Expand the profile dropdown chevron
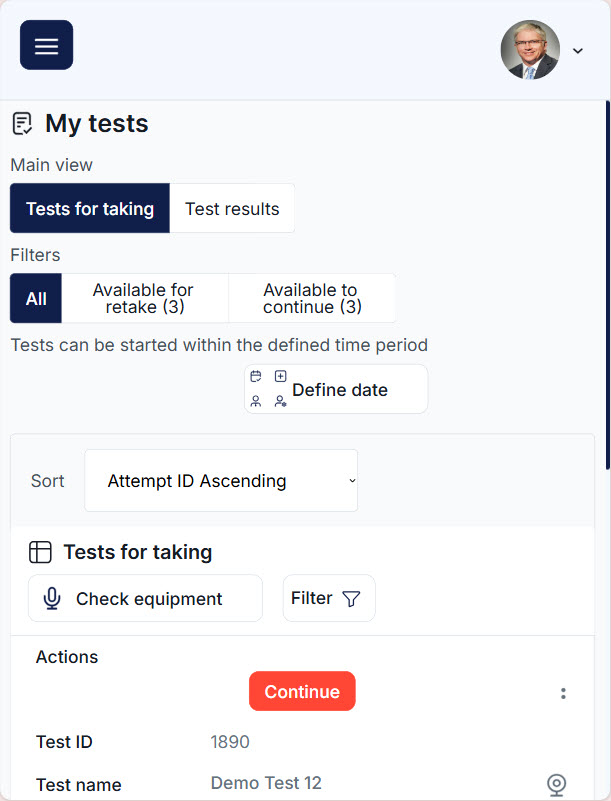611x801 pixels. click(577, 51)
